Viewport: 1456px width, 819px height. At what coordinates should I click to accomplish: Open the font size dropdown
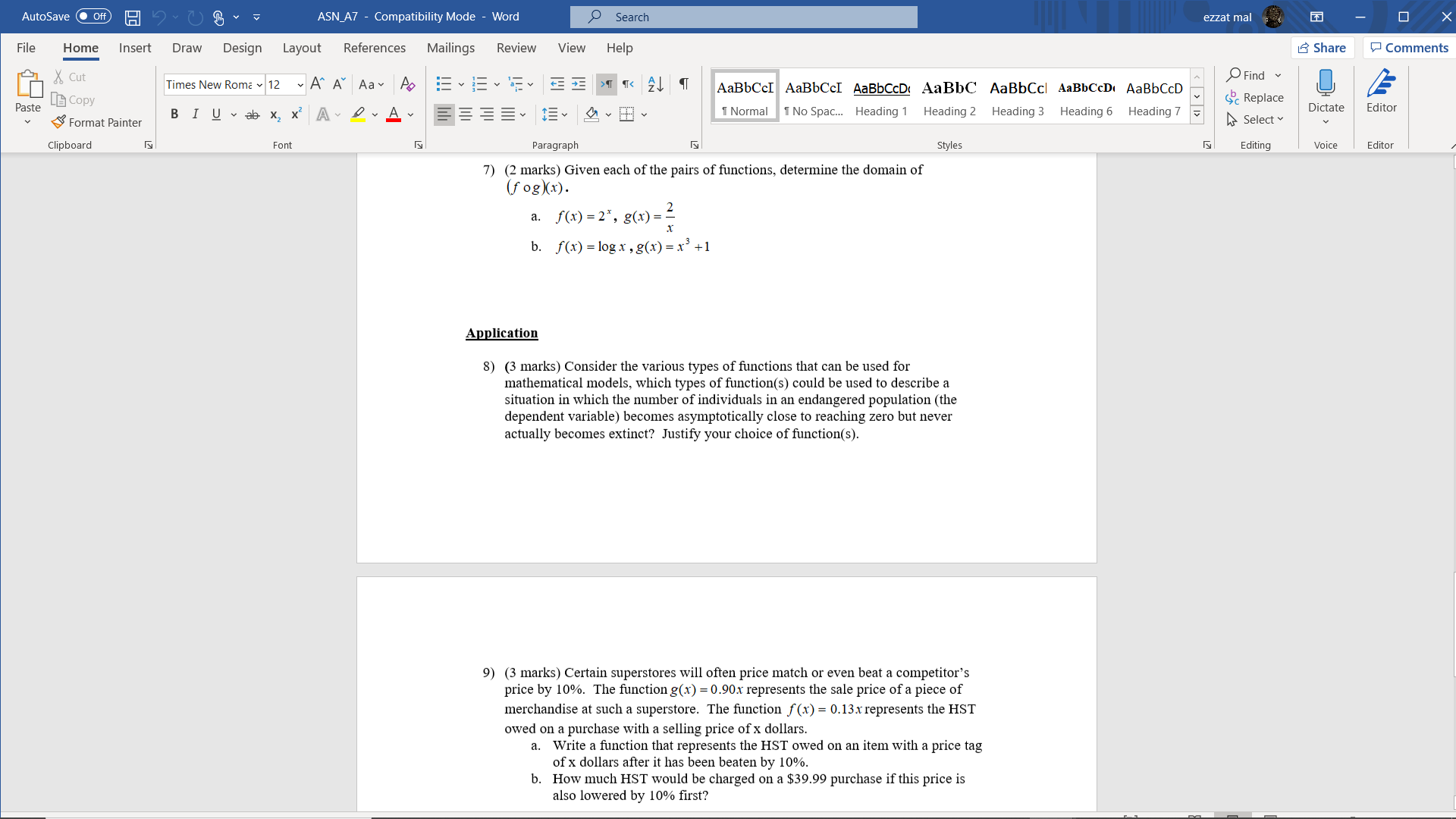(x=300, y=85)
